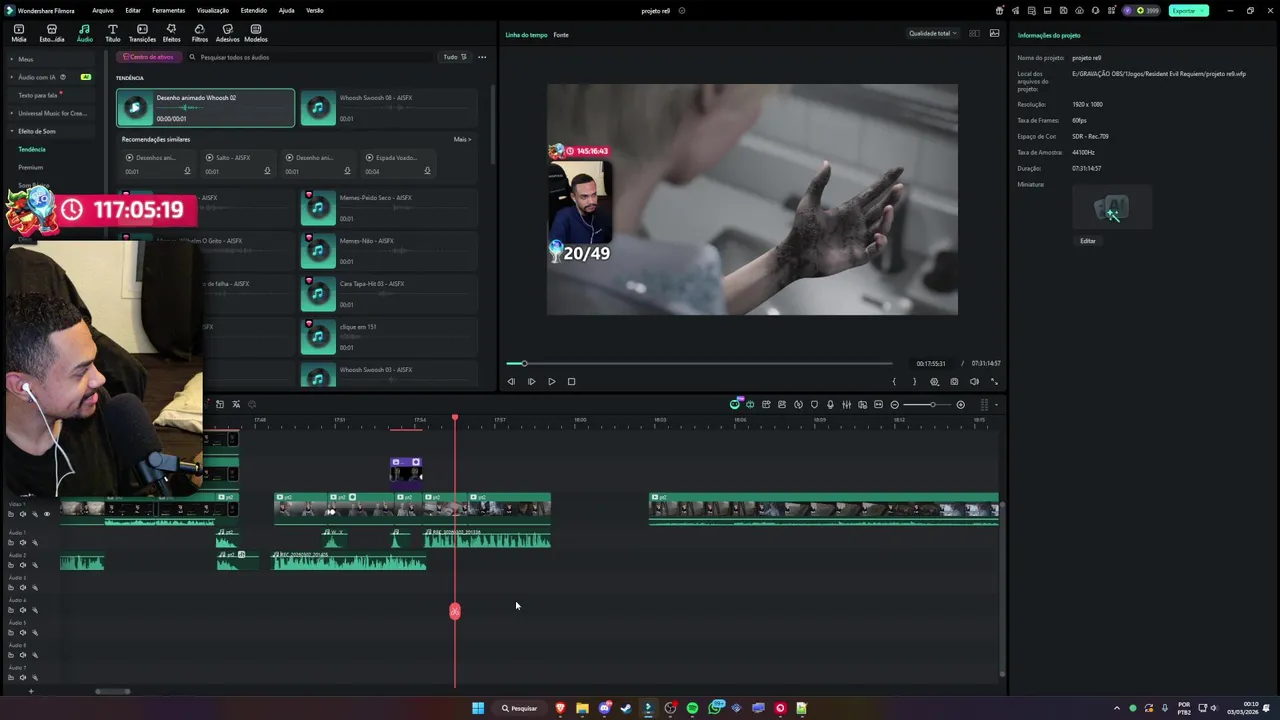
Task: Open the Editar menu
Action: click(133, 10)
